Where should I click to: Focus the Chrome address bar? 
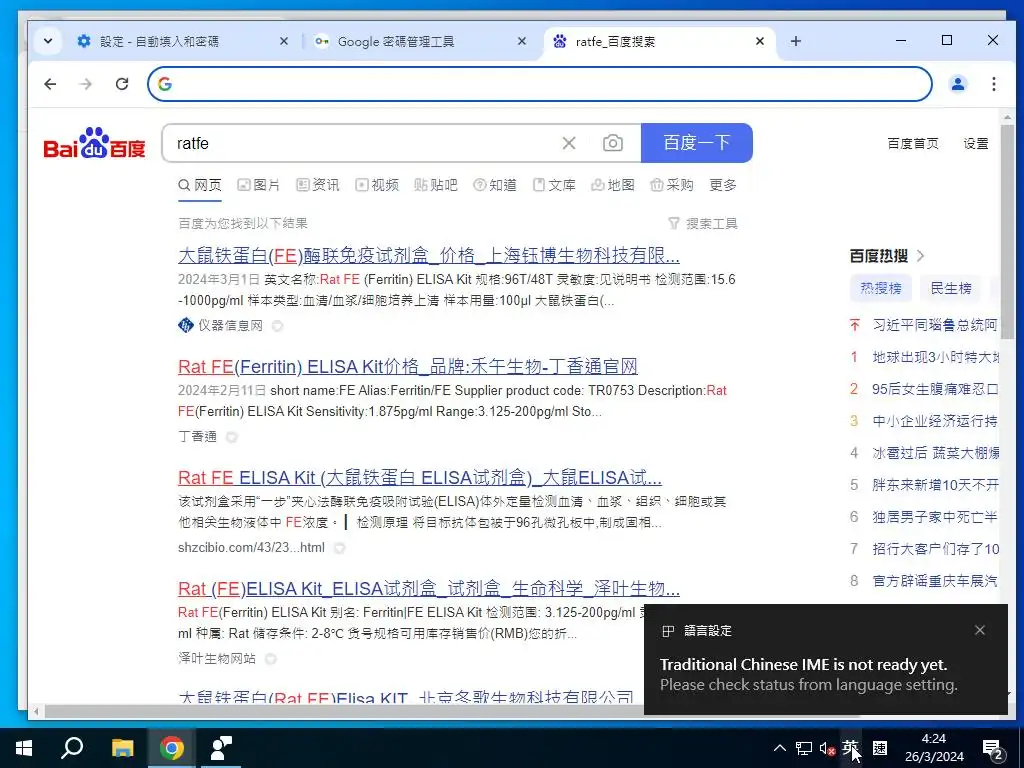(539, 84)
